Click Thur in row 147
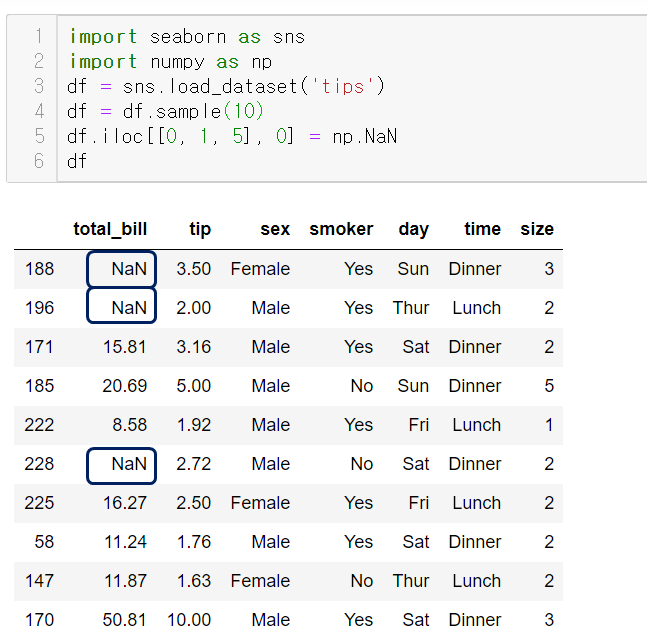Viewport: 647px width, 644px height. pyautogui.click(x=411, y=581)
